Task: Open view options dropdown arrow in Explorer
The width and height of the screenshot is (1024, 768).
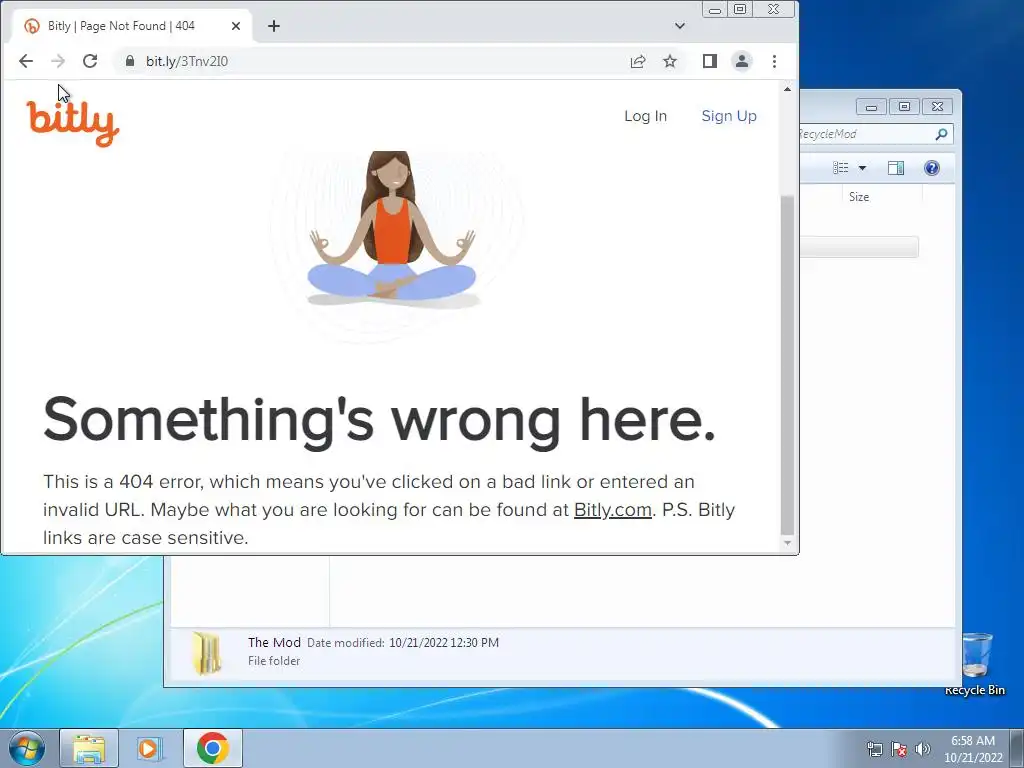Action: [862, 168]
